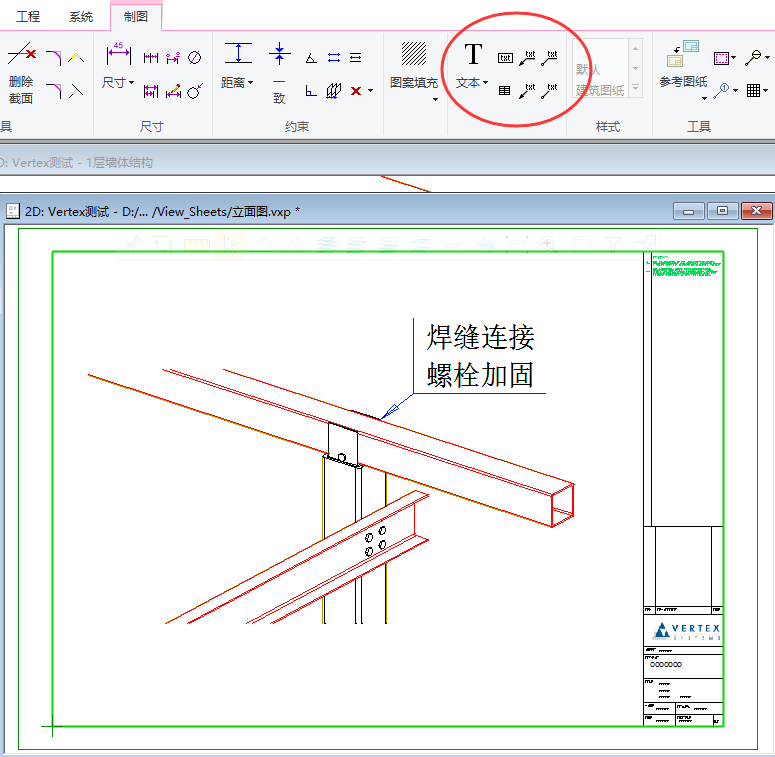775x757 pixels.
Task: Open dropdown beside numbered balloon icon
Action: [735, 90]
